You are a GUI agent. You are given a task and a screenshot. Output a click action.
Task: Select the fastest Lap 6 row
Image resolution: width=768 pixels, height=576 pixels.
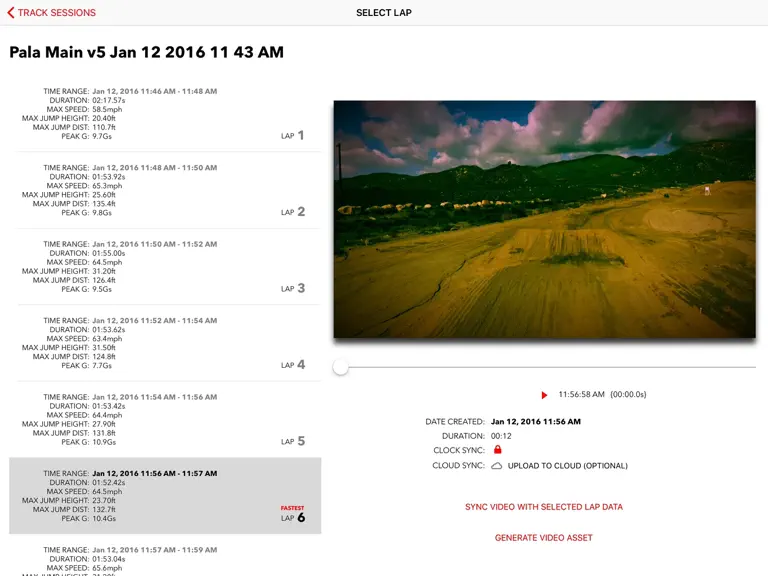coord(165,496)
